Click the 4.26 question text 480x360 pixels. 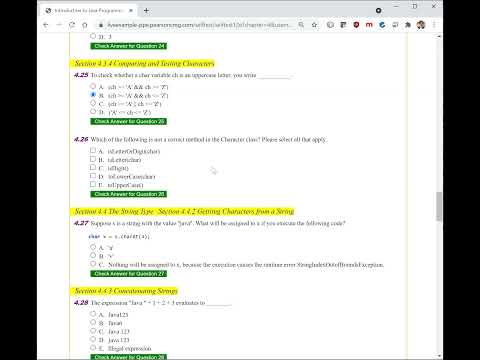point(209,140)
